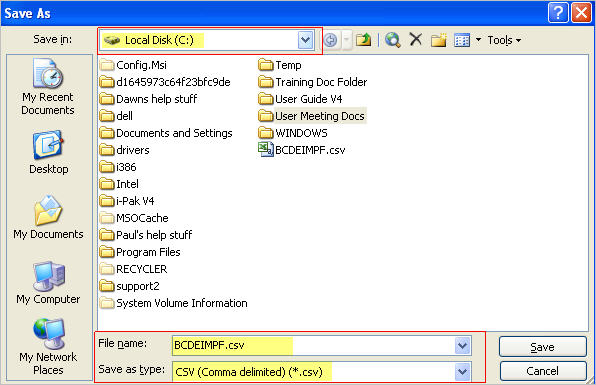Go up one folder level
596x385 pixels.
363,40
